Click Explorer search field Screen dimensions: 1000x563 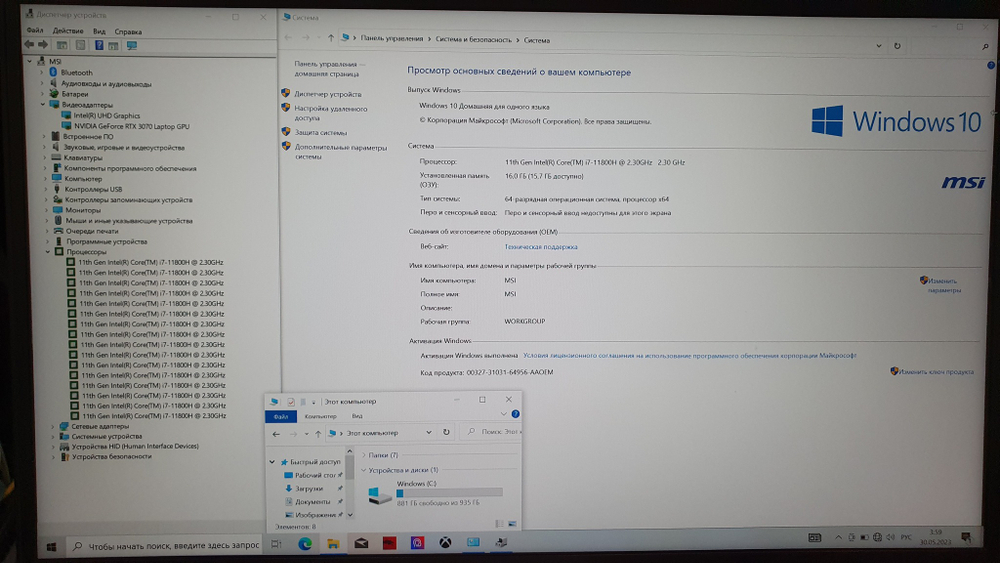point(492,432)
